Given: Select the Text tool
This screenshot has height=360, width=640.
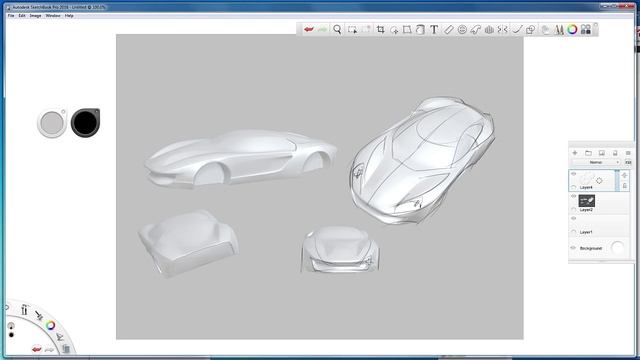Looking at the screenshot, I should pos(434,29).
